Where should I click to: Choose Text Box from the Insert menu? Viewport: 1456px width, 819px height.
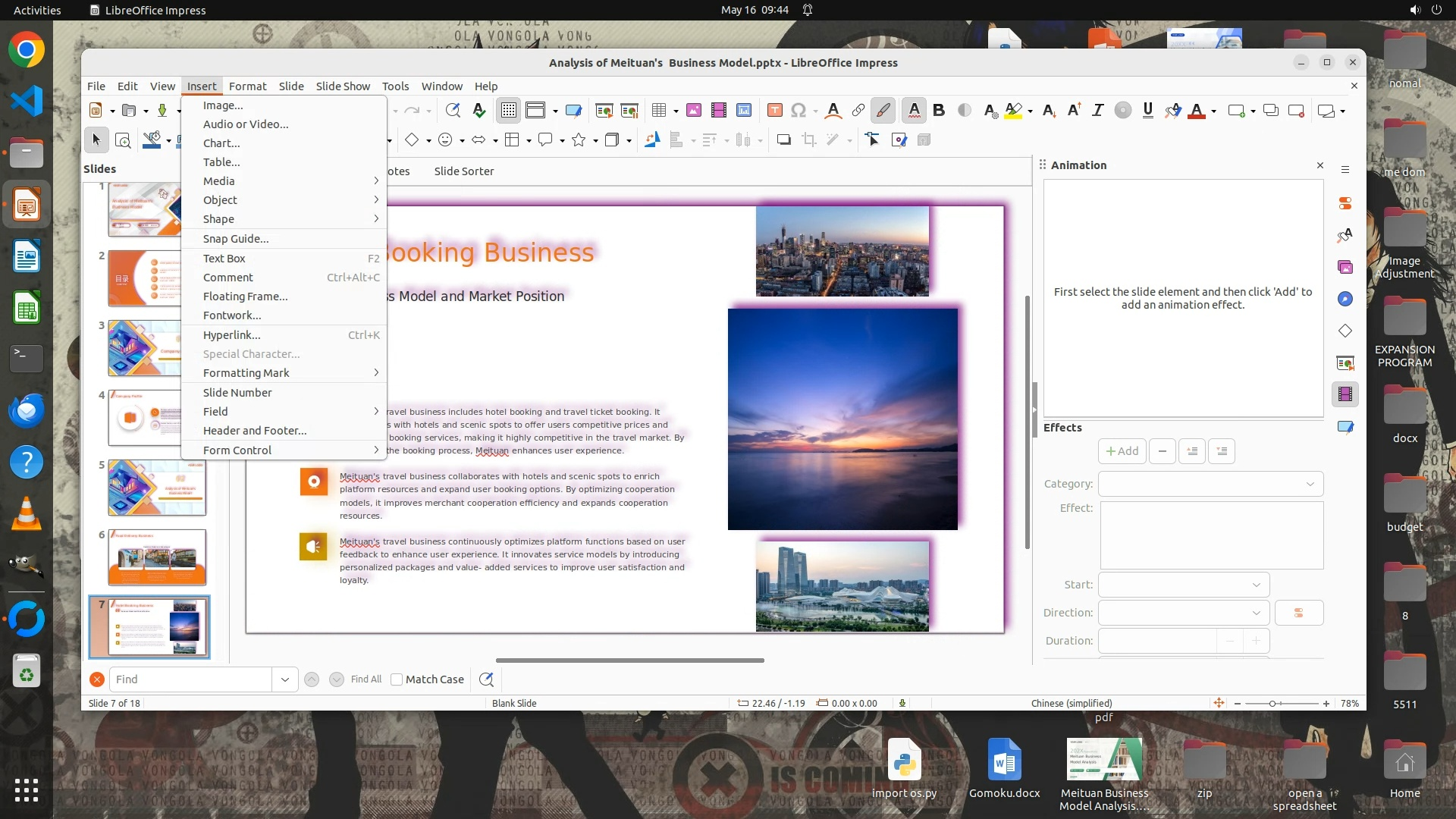pyautogui.click(x=224, y=259)
